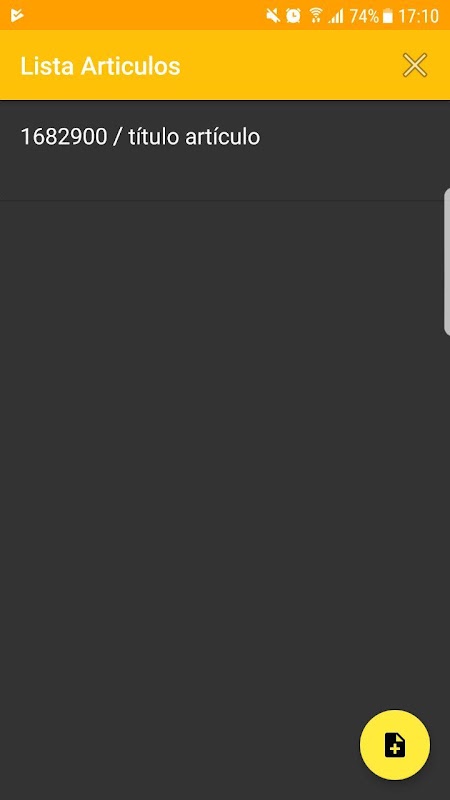450x800 pixels.
Task: Close the Lista Articulos screen with X
Action: (x=415, y=66)
